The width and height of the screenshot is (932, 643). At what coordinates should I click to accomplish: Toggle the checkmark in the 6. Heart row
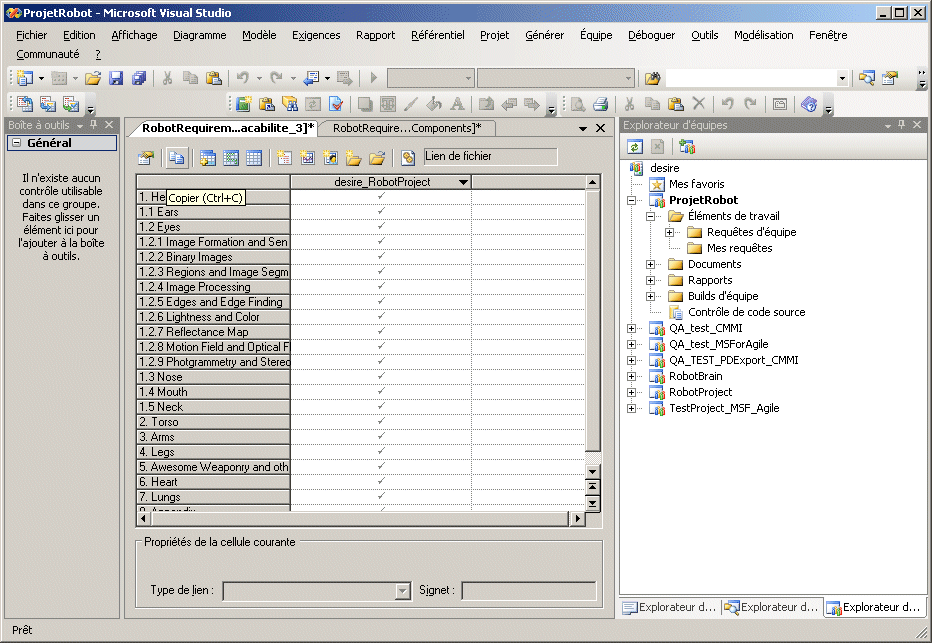coord(380,482)
